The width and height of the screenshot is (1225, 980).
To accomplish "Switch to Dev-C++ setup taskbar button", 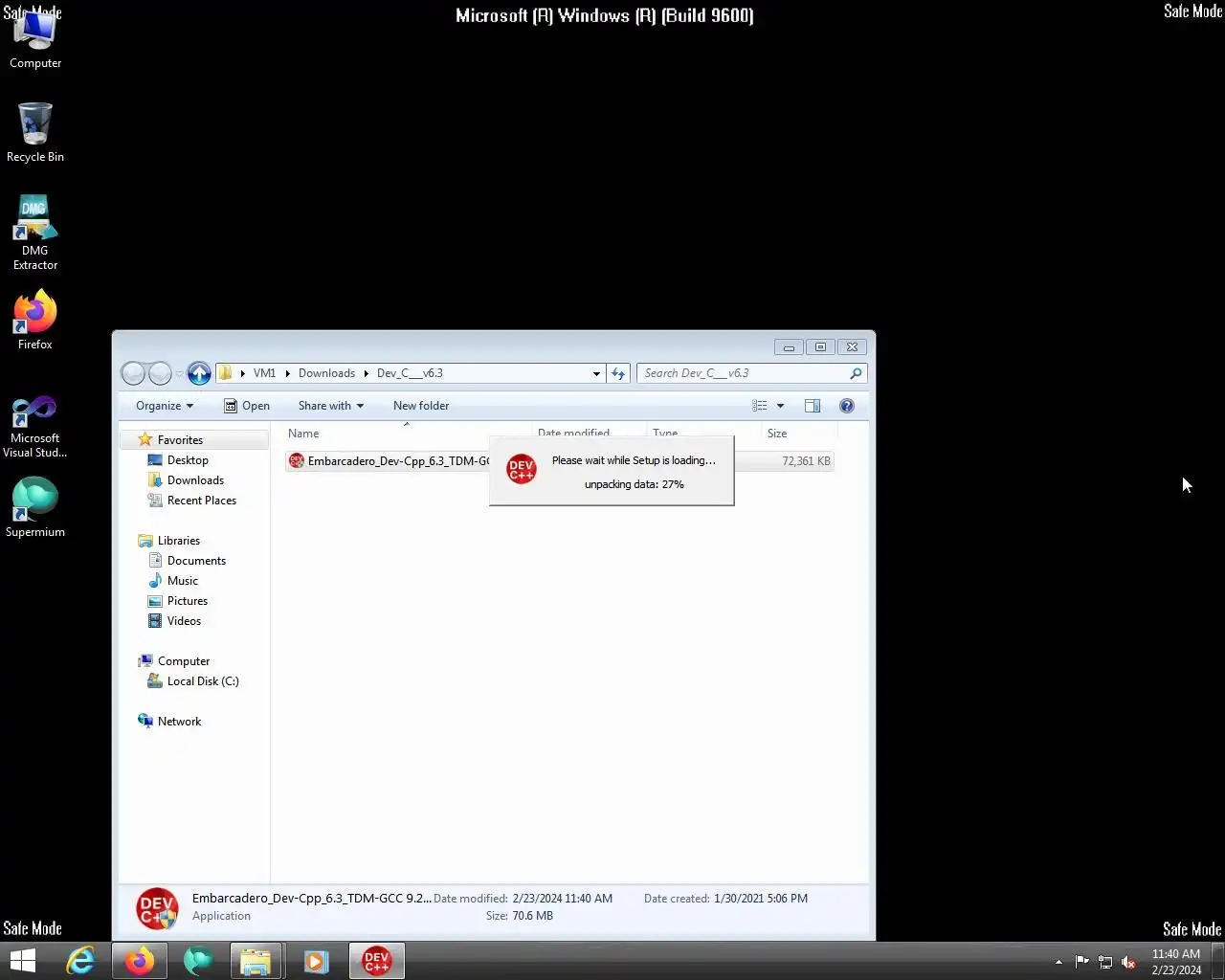I will 377,961.
